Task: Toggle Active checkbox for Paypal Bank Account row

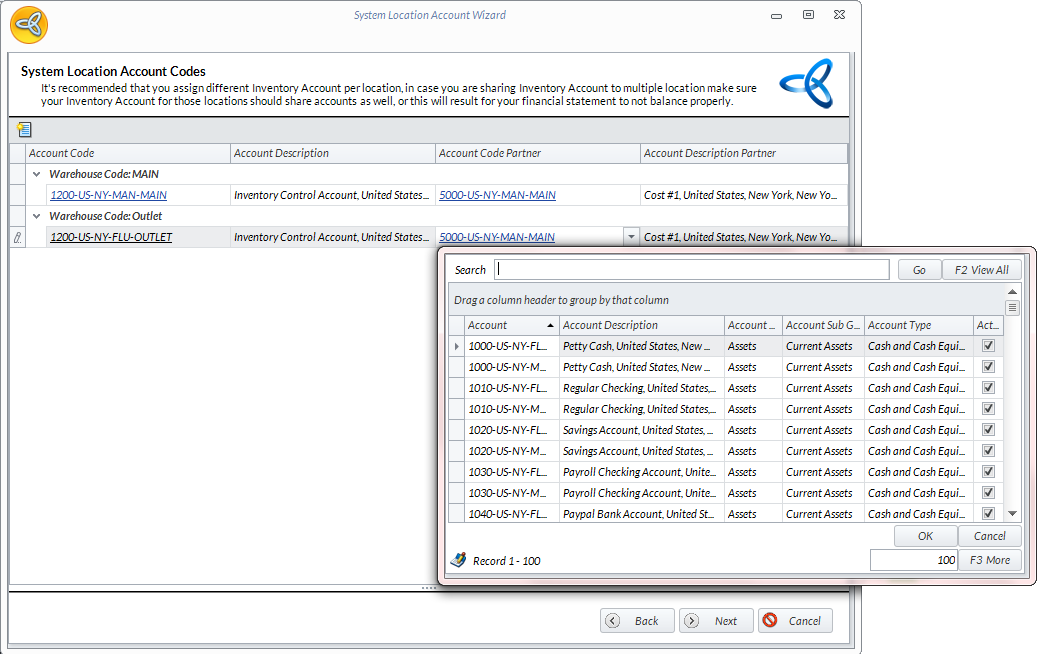Action: pyautogui.click(x=988, y=514)
